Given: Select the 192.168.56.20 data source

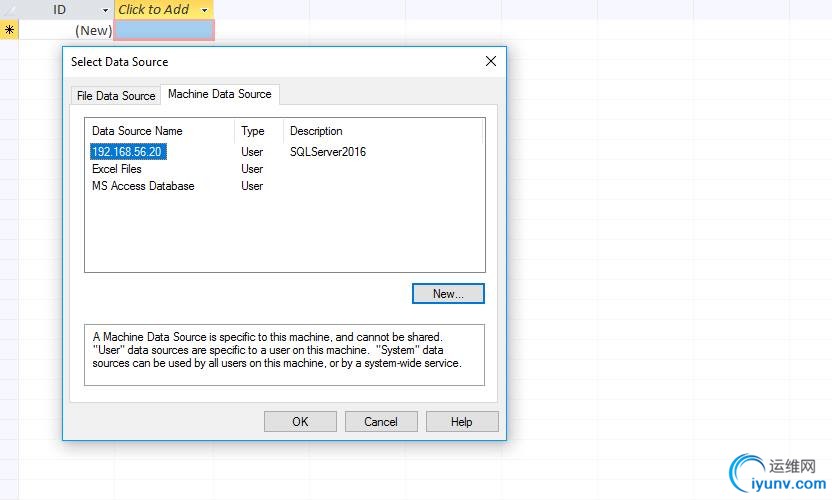Looking at the screenshot, I should [127, 152].
